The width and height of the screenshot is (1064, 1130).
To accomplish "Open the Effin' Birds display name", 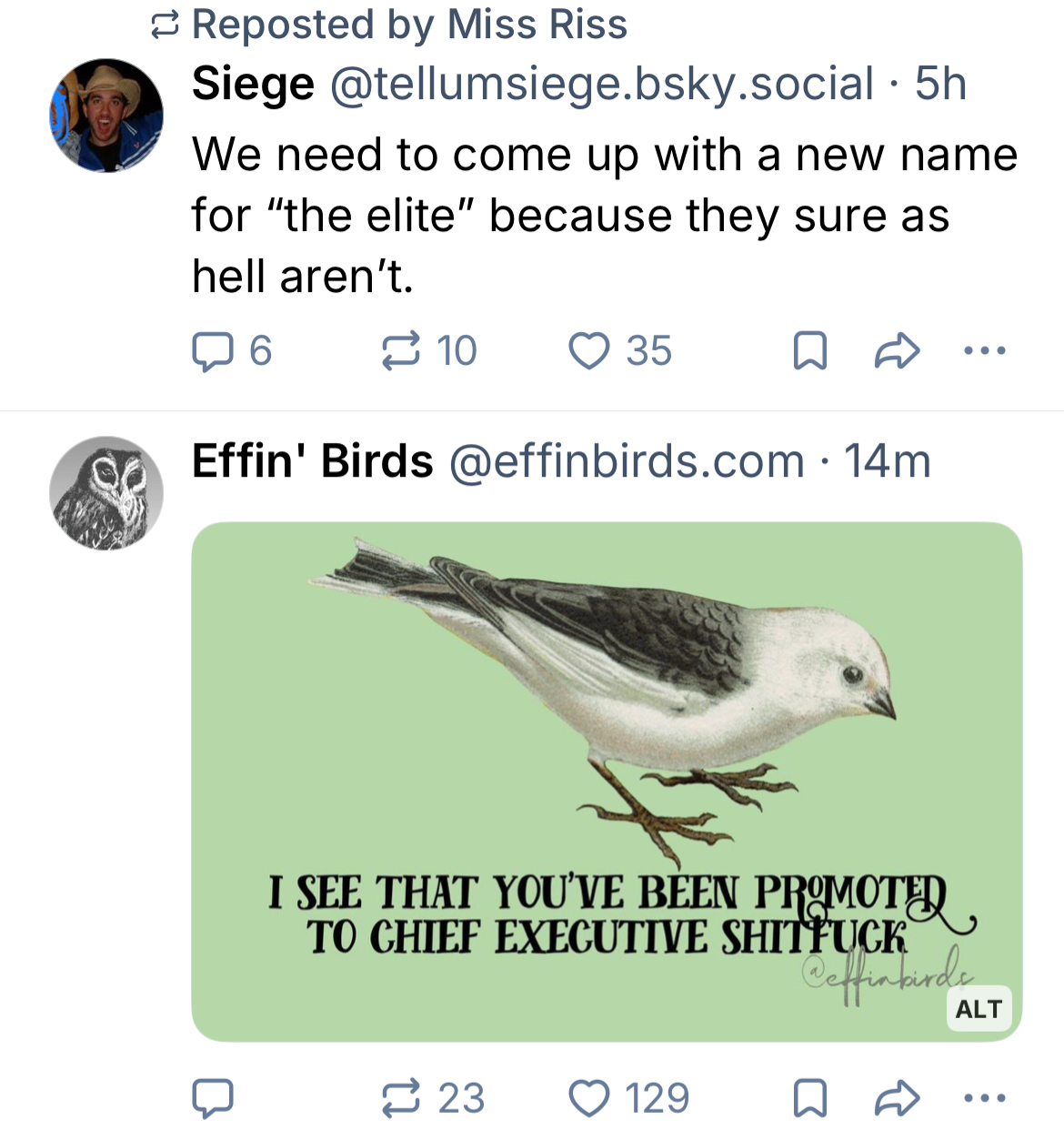I will [x=312, y=461].
